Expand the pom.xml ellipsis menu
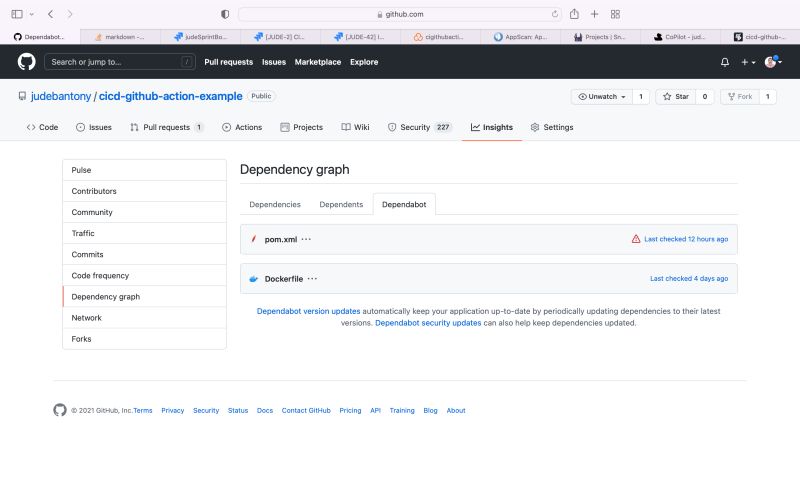Image resolution: width=800 pixels, height=500 pixels. point(306,239)
